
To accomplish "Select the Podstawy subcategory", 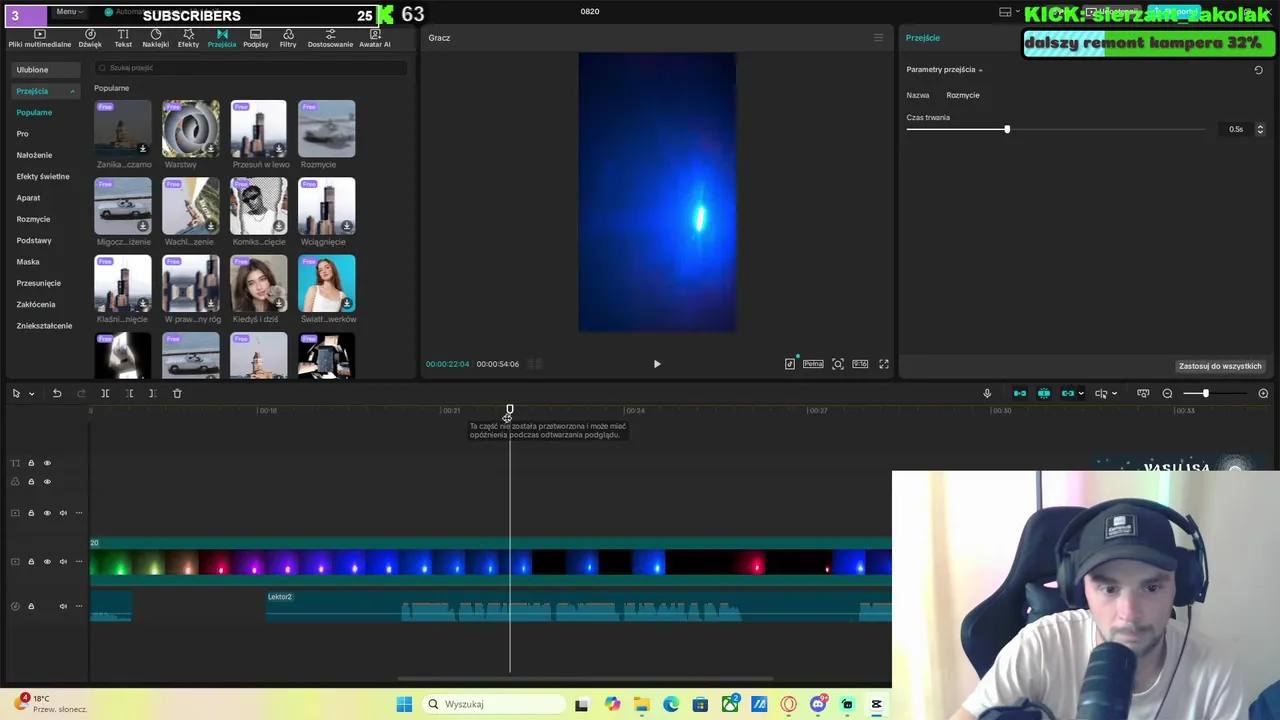I will 34,240.
